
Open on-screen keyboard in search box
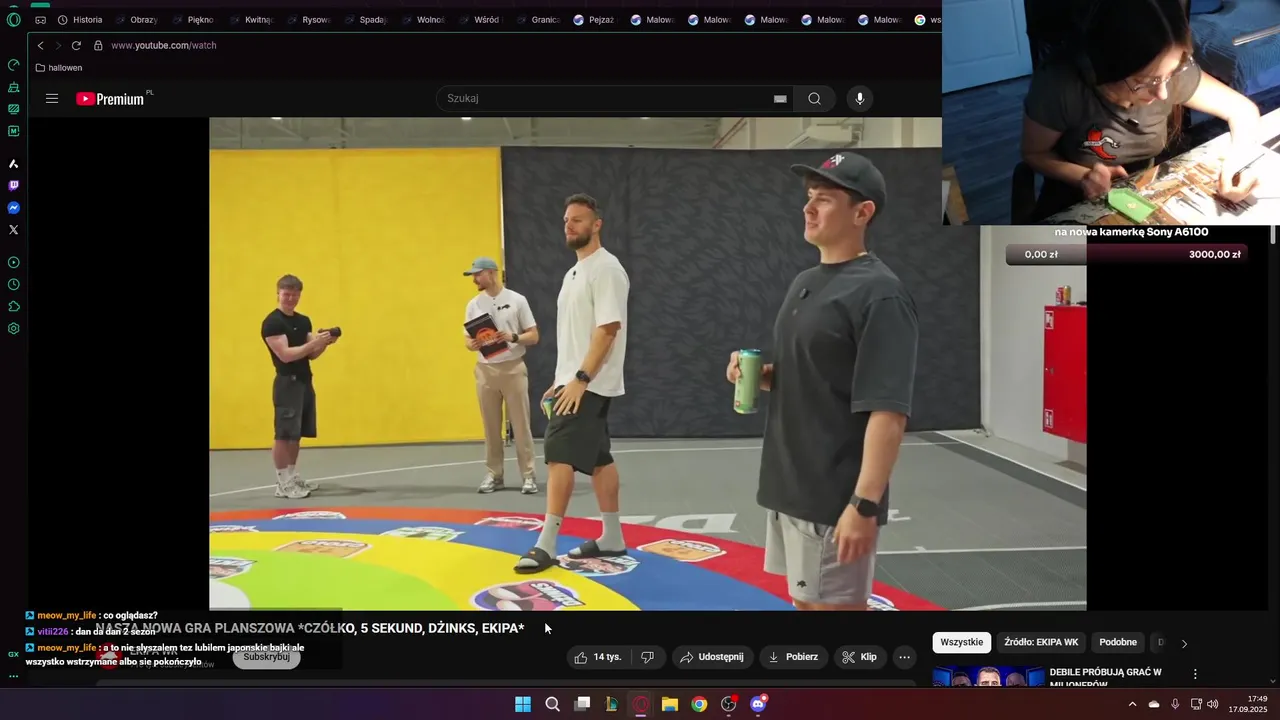(x=780, y=99)
